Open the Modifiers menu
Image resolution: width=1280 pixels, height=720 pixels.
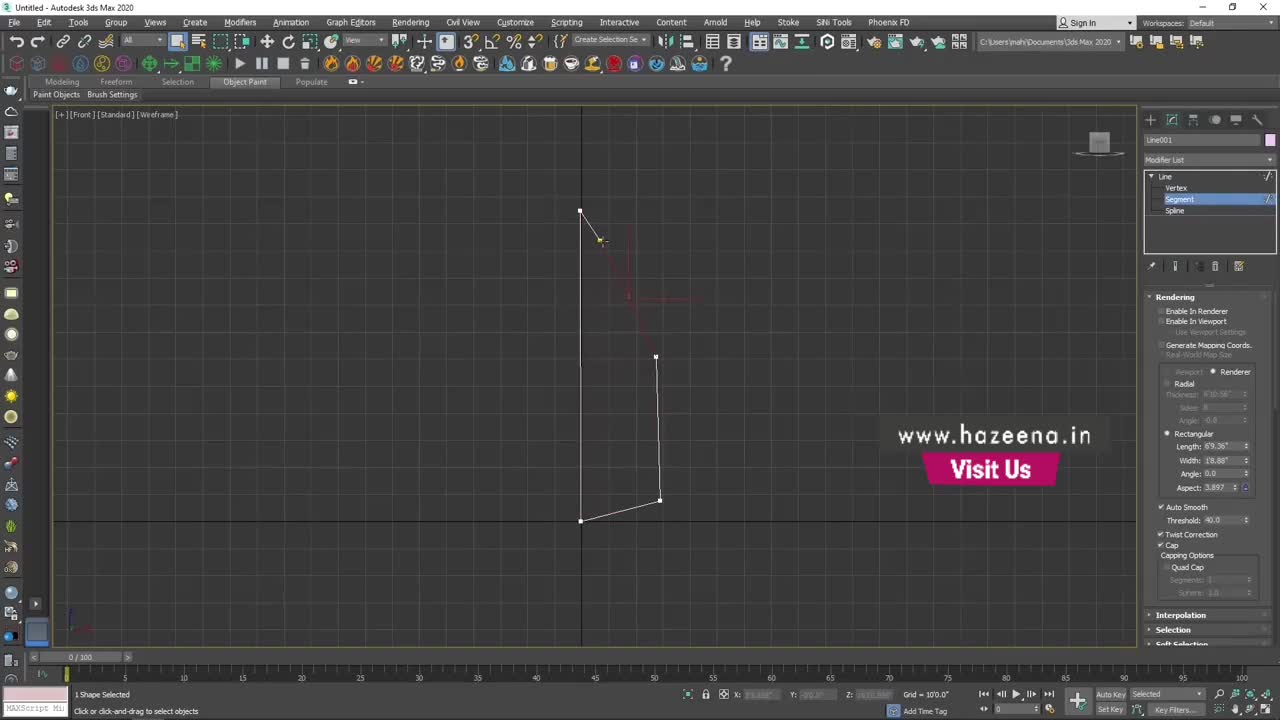tap(240, 22)
